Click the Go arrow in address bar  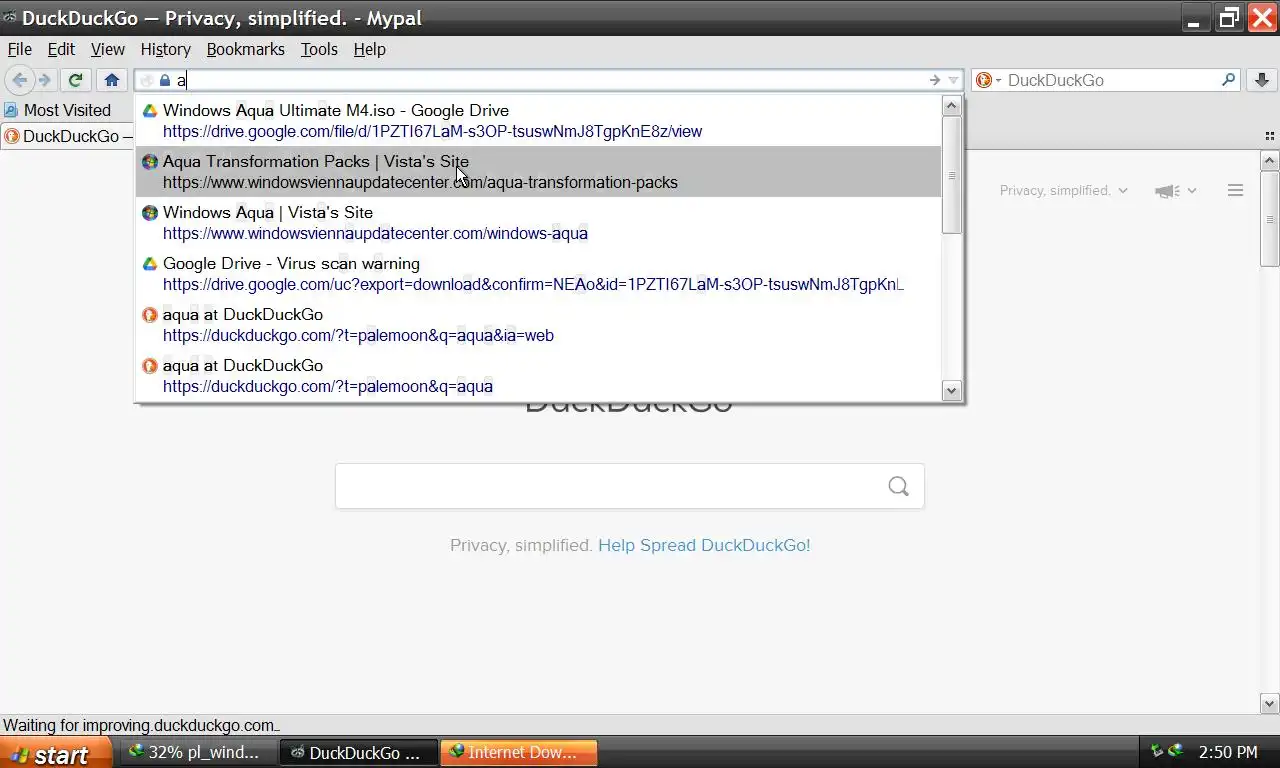pos(934,80)
